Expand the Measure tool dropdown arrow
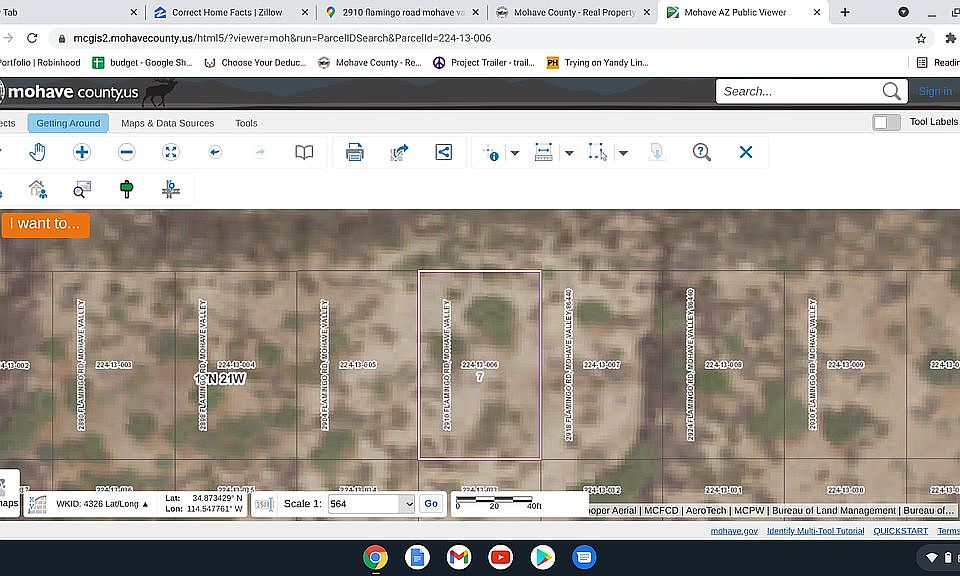Viewport: 960px width, 576px height. [569, 153]
